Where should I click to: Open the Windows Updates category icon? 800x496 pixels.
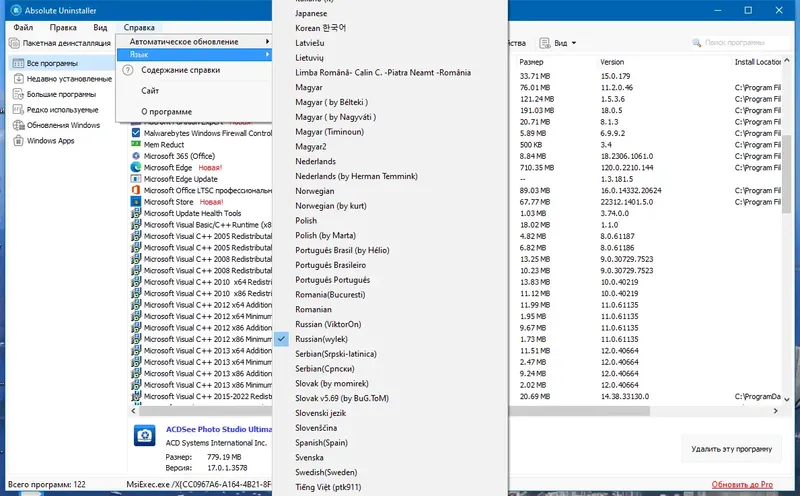click(18, 125)
